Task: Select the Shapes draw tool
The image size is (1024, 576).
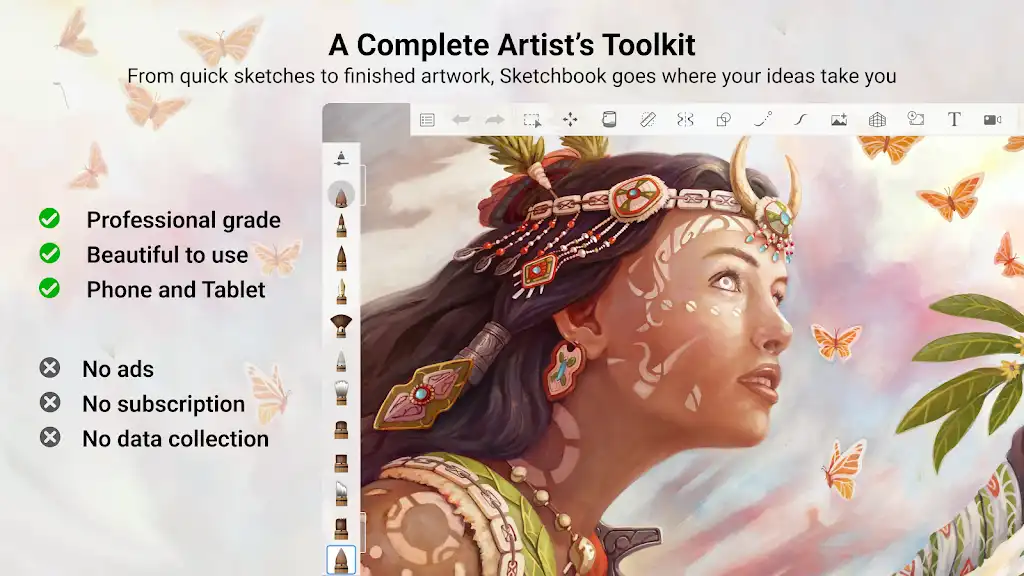Action: coord(724,120)
